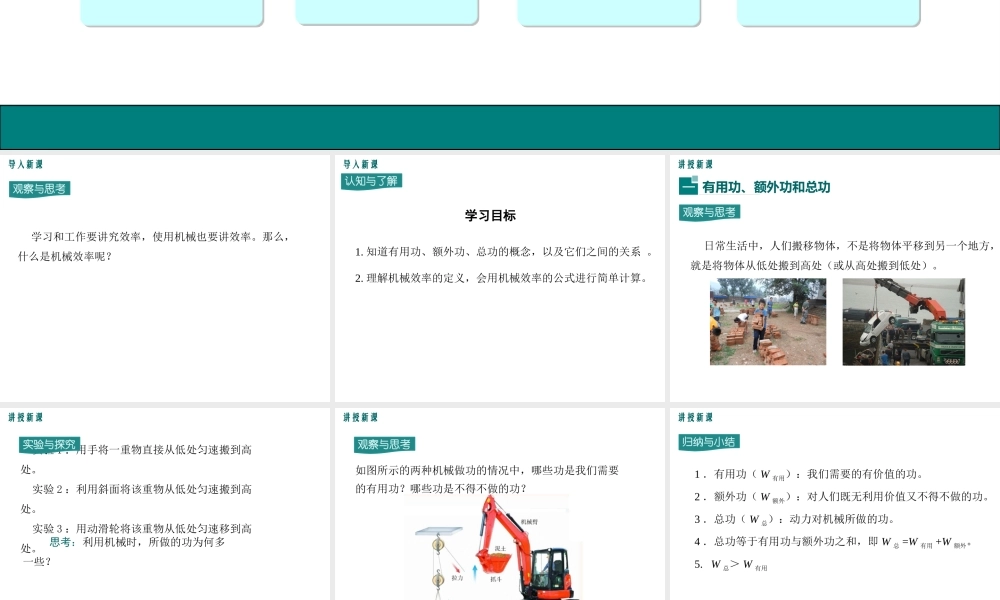The width and height of the screenshot is (1000, 600).
Task: Click the 讲授新课 header above 归纳与小结
Action: pos(695,418)
